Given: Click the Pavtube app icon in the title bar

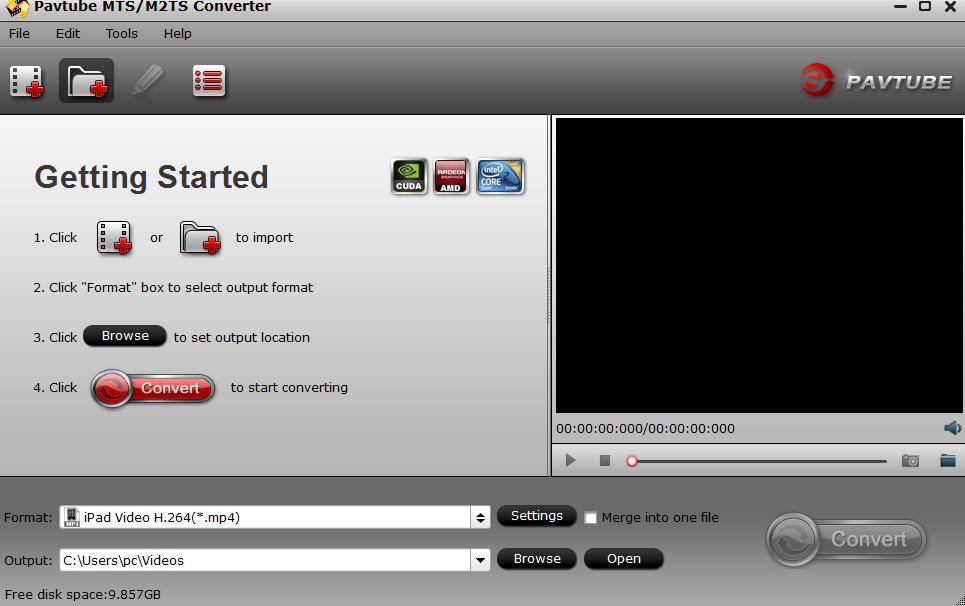Looking at the screenshot, I should point(16,7).
